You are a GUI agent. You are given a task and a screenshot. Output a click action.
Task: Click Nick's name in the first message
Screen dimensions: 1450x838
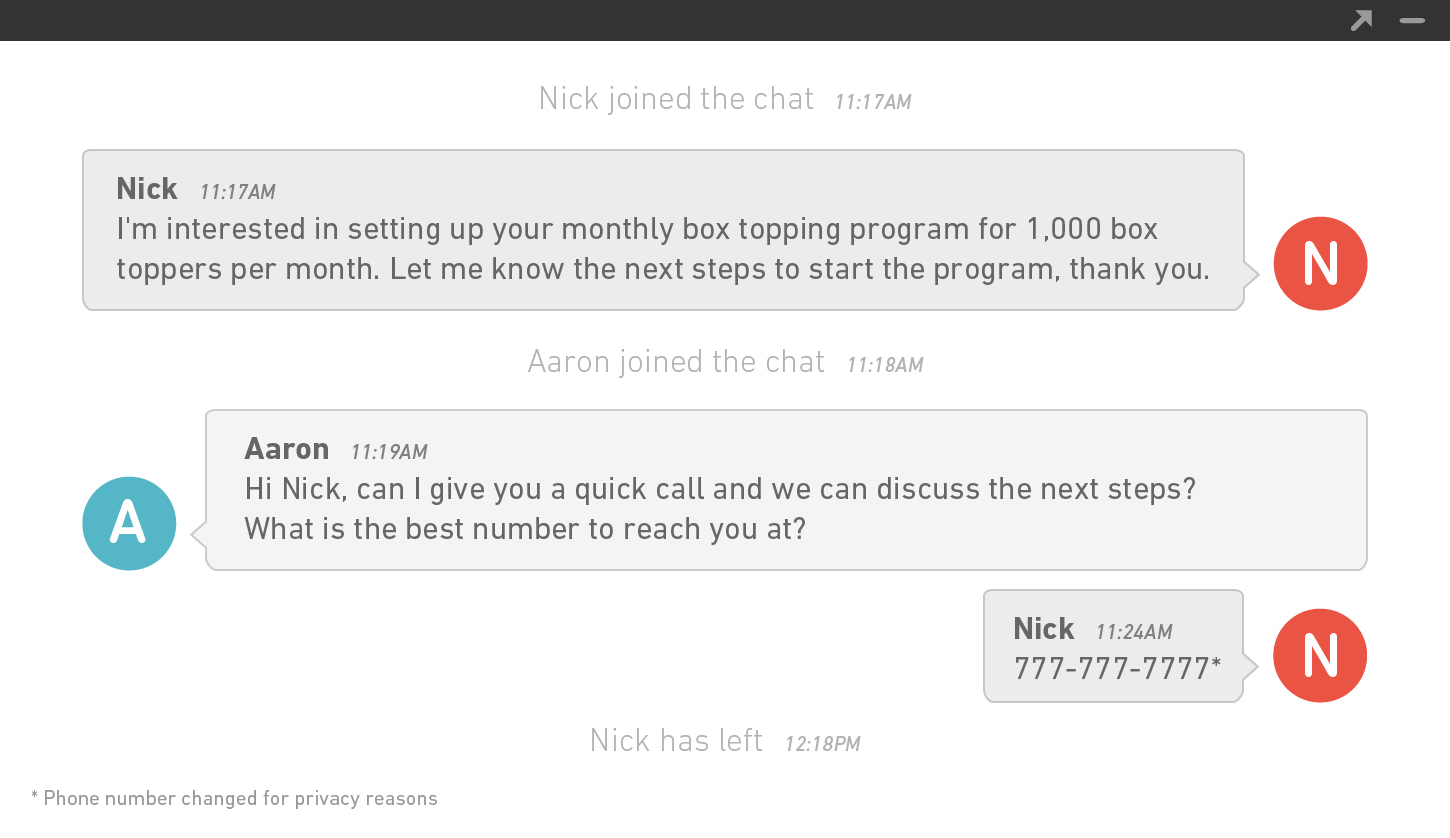tap(147, 189)
